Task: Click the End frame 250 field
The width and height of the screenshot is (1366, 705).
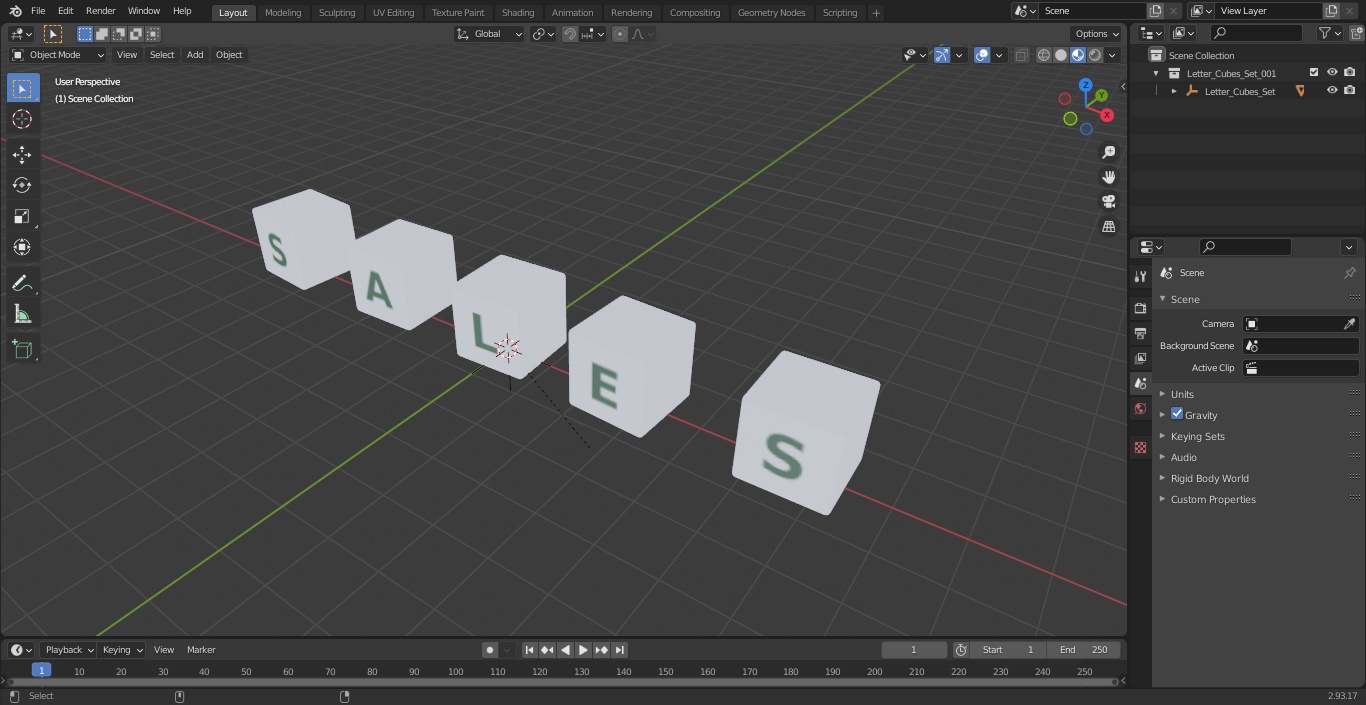Action: (1084, 650)
